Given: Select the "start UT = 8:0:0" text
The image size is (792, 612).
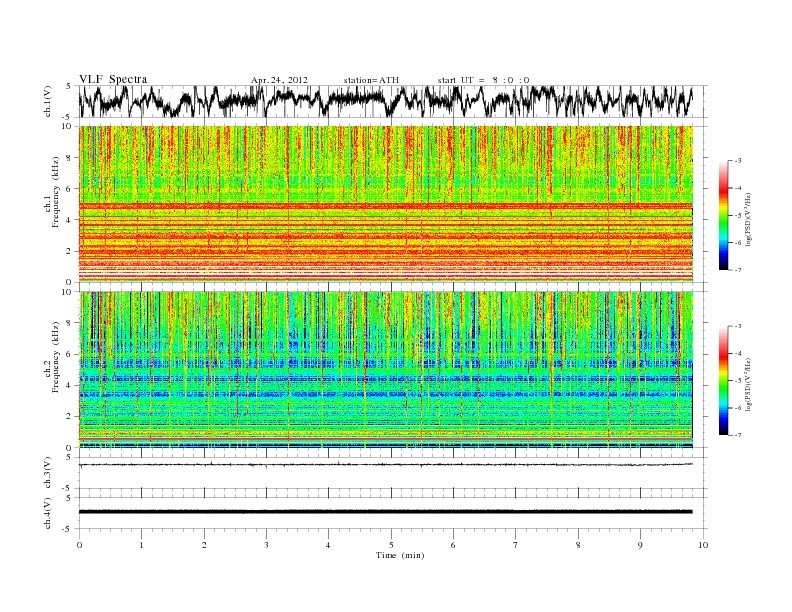Looking at the screenshot, I should 483,80.
